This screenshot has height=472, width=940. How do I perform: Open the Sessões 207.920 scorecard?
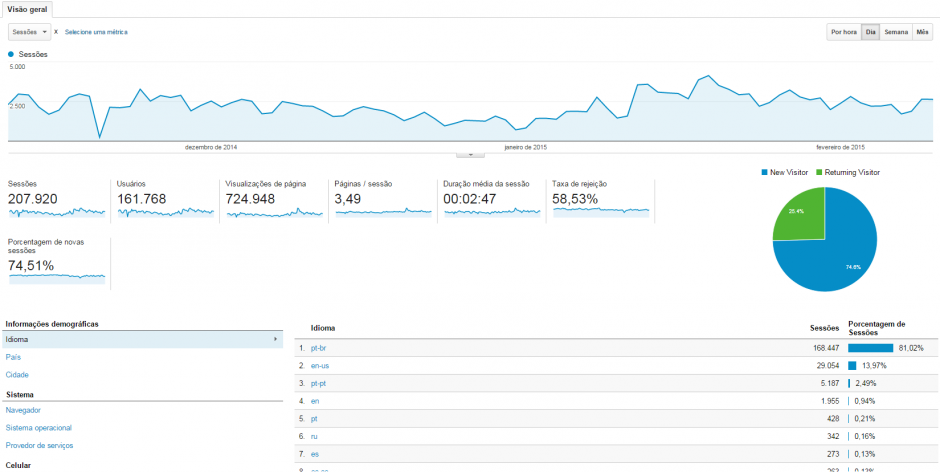pos(56,200)
